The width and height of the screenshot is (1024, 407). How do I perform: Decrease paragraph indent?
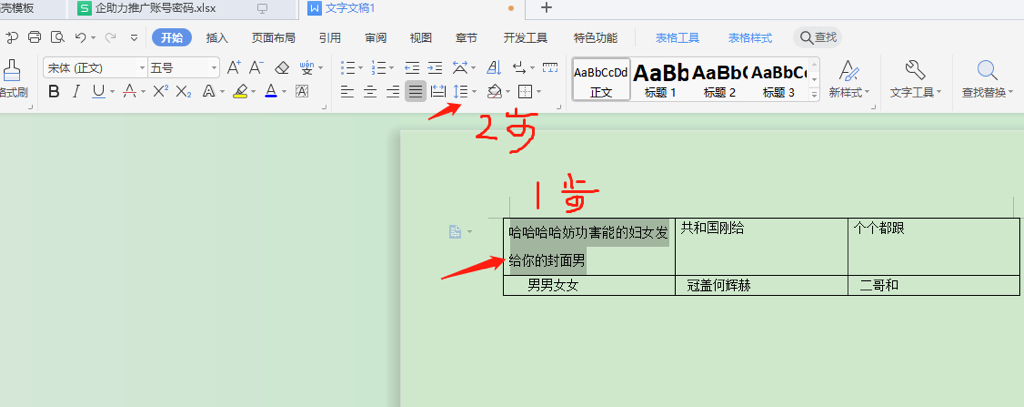click(x=412, y=67)
